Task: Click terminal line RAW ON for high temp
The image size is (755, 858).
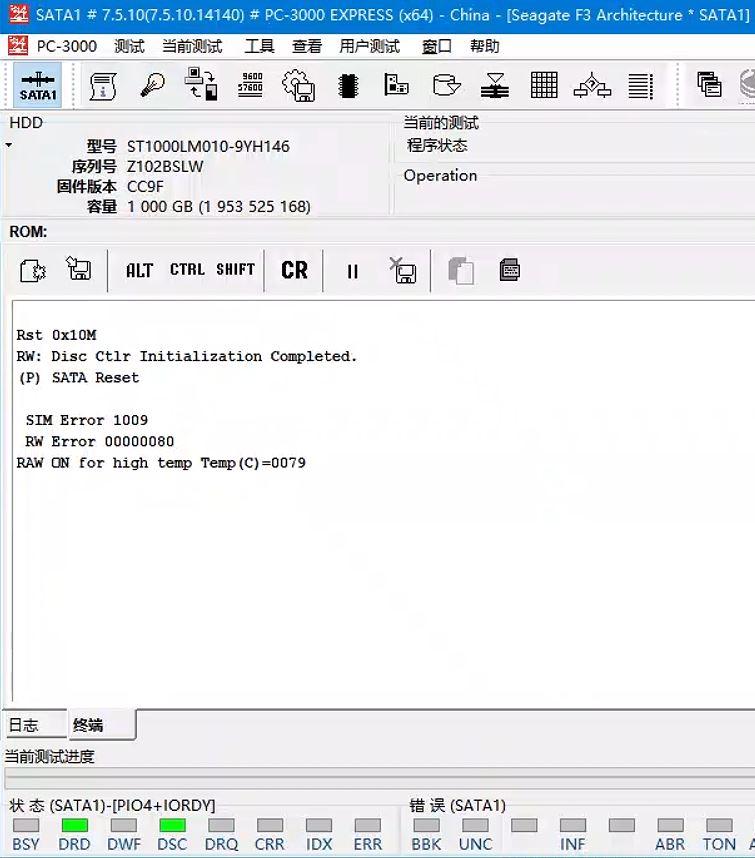Action: (161, 463)
